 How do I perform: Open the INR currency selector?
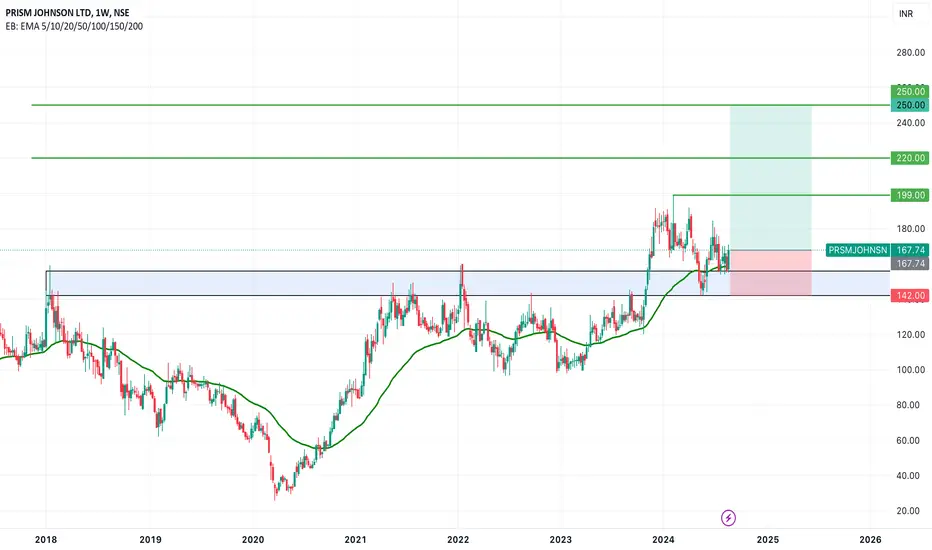pos(906,14)
